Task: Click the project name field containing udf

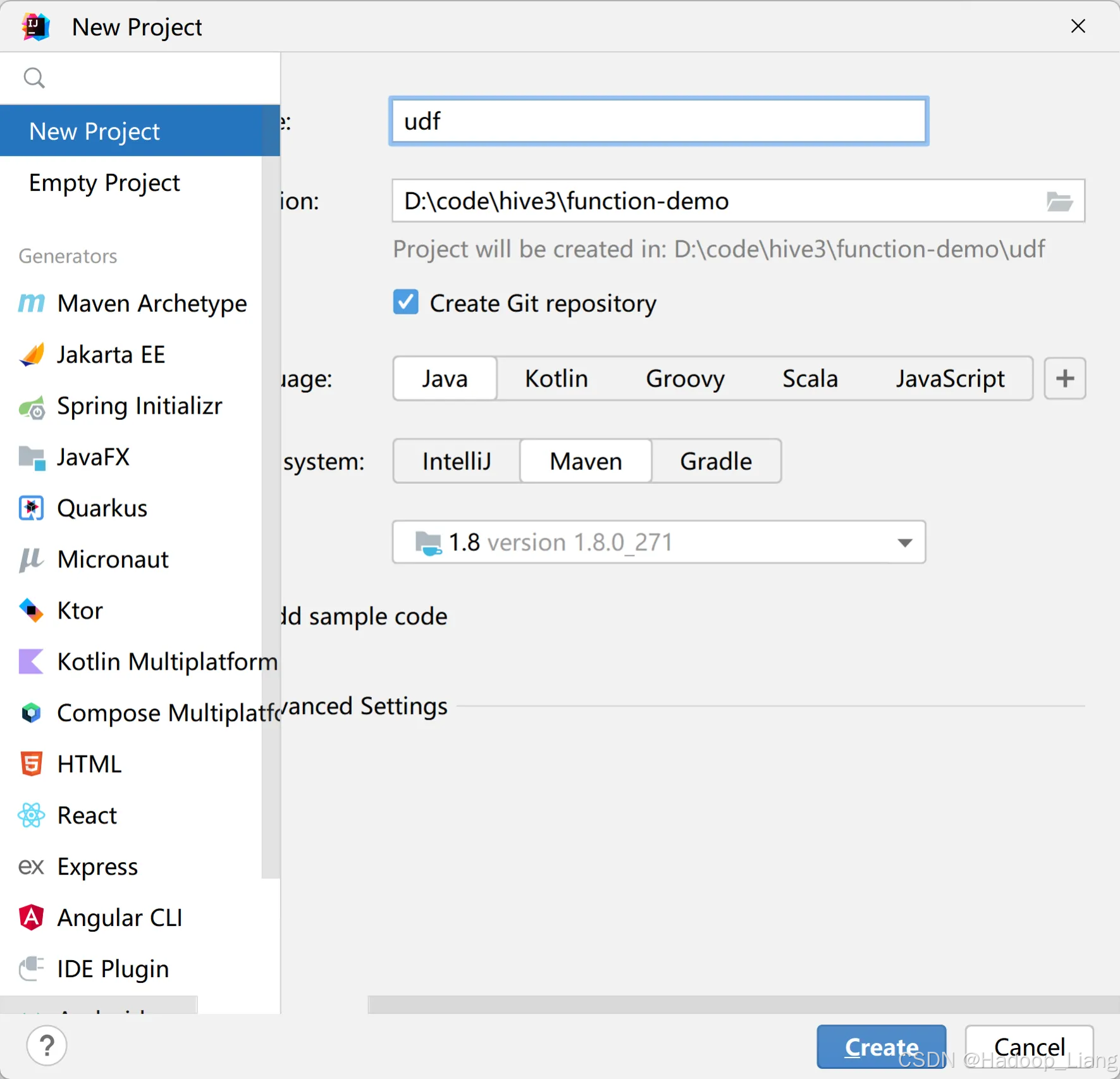Action: (x=659, y=121)
